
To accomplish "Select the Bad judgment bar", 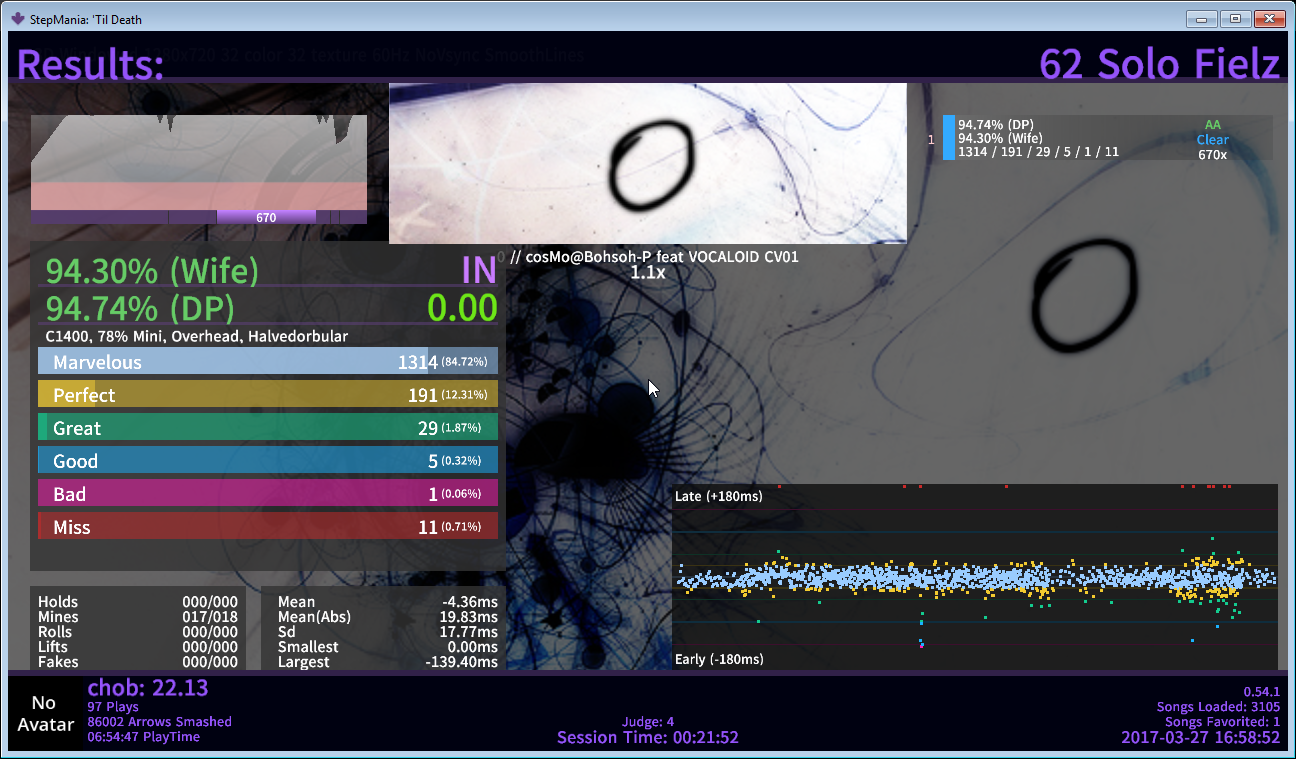I will pos(267,494).
